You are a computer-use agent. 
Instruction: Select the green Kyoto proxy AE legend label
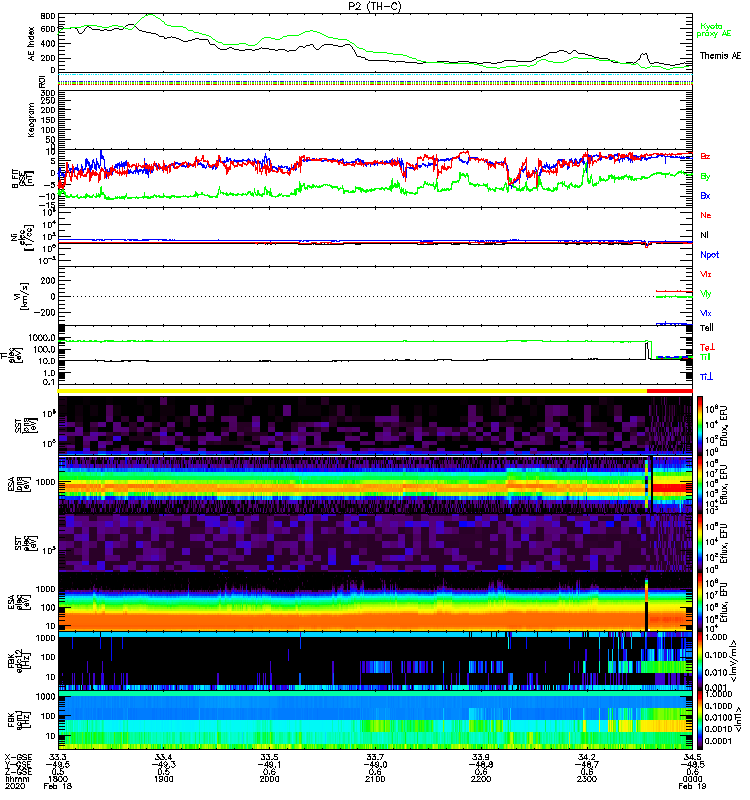click(x=714, y=30)
